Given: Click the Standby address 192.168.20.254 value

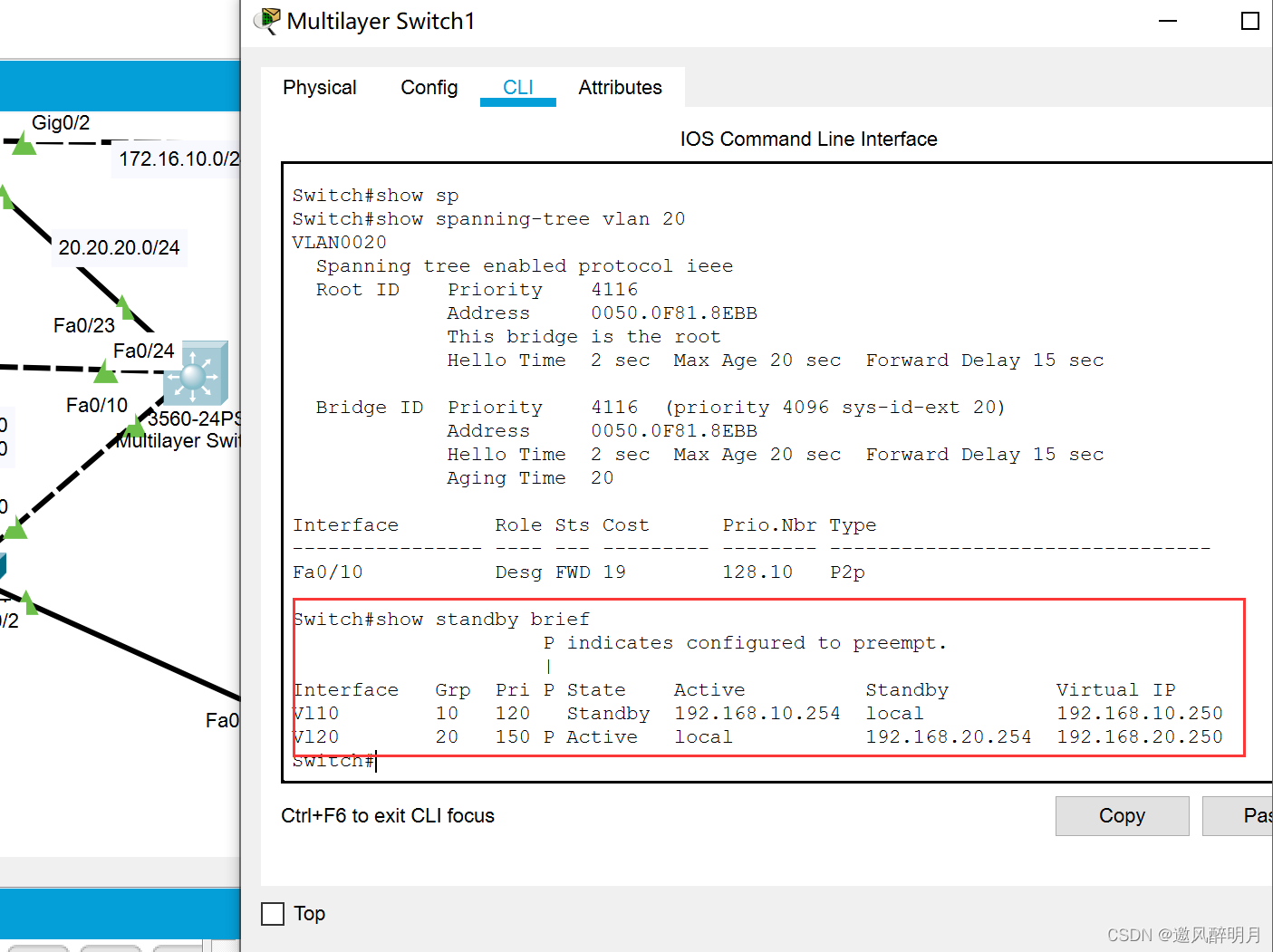Looking at the screenshot, I should tap(949, 737).
